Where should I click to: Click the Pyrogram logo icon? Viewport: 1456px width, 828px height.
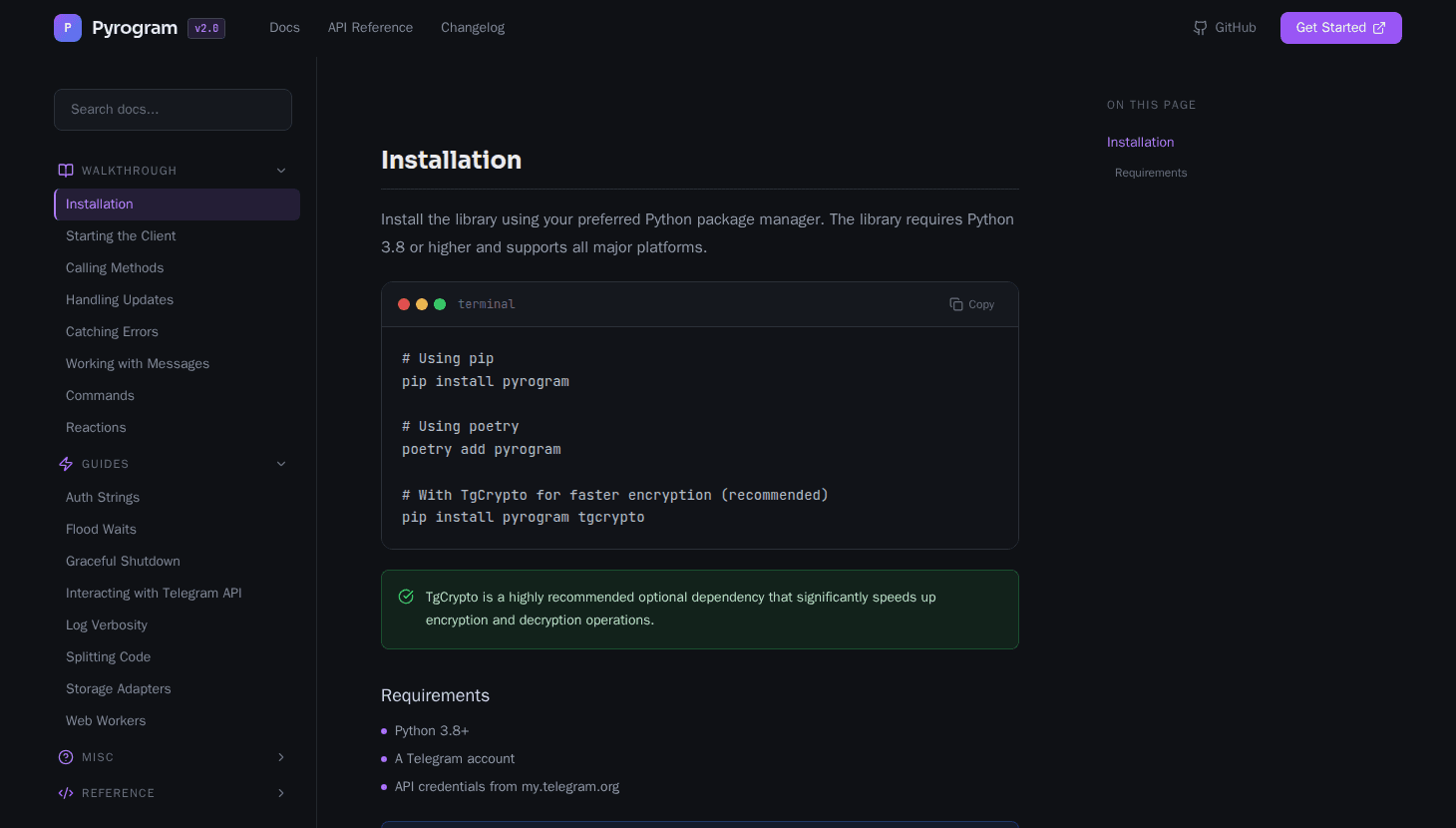pos(68,27)
